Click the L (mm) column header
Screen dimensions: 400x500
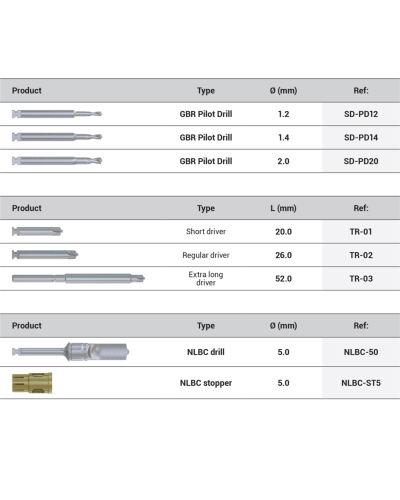[x=283, y=208]
